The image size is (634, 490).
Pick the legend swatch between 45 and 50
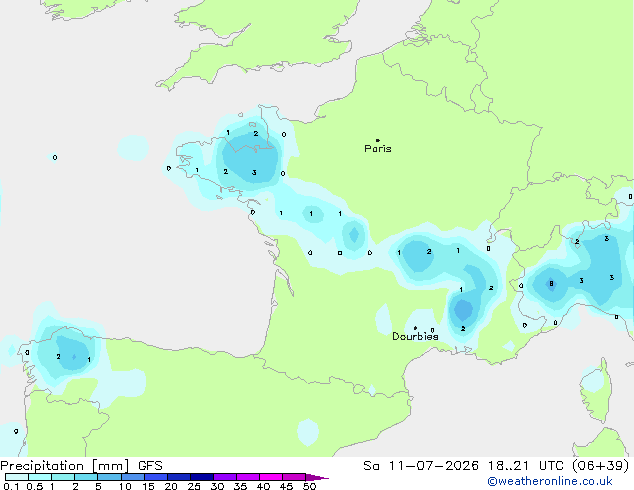click(294, 477)
